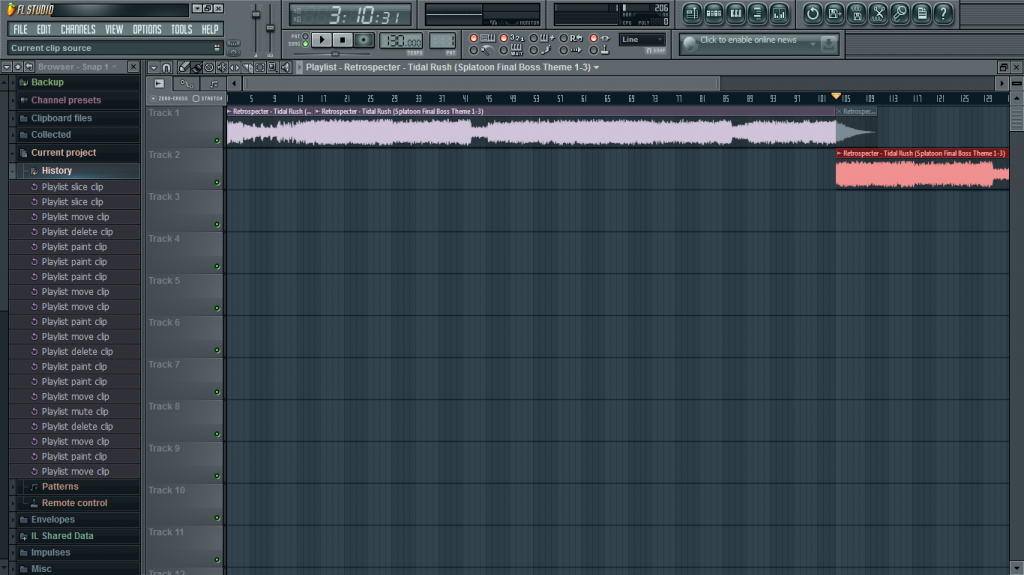The height and width of the screenshot is (575, 1024).
Task: Click the orange playhead marker on timeline
Action: click(x=836, y=97)
